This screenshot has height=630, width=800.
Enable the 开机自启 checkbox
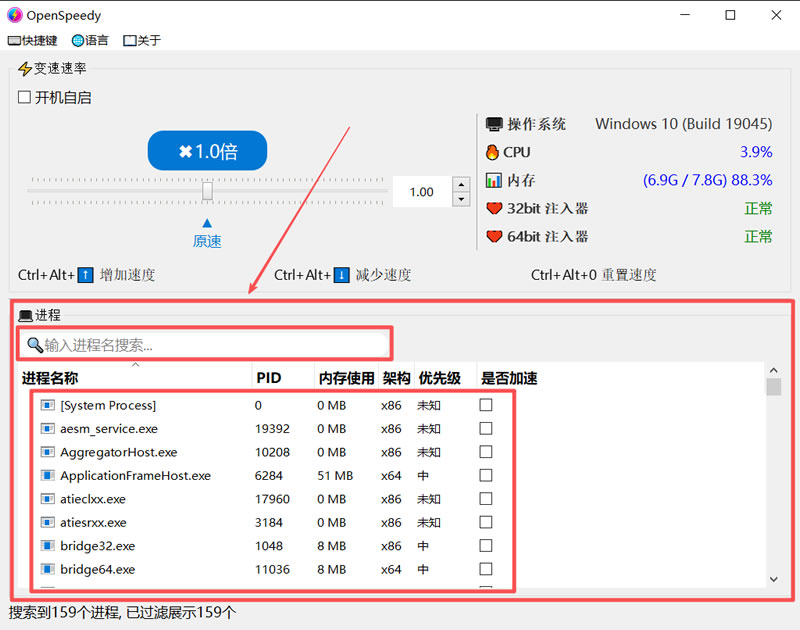pyautogui.click(x=24, y=97)
